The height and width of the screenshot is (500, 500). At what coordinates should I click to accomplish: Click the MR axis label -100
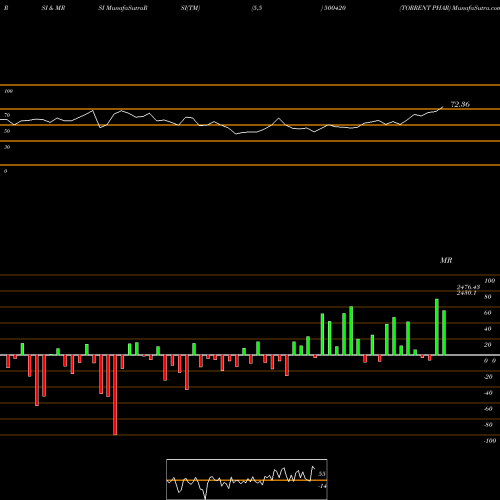pyautogui.click(x=490, y=441)
